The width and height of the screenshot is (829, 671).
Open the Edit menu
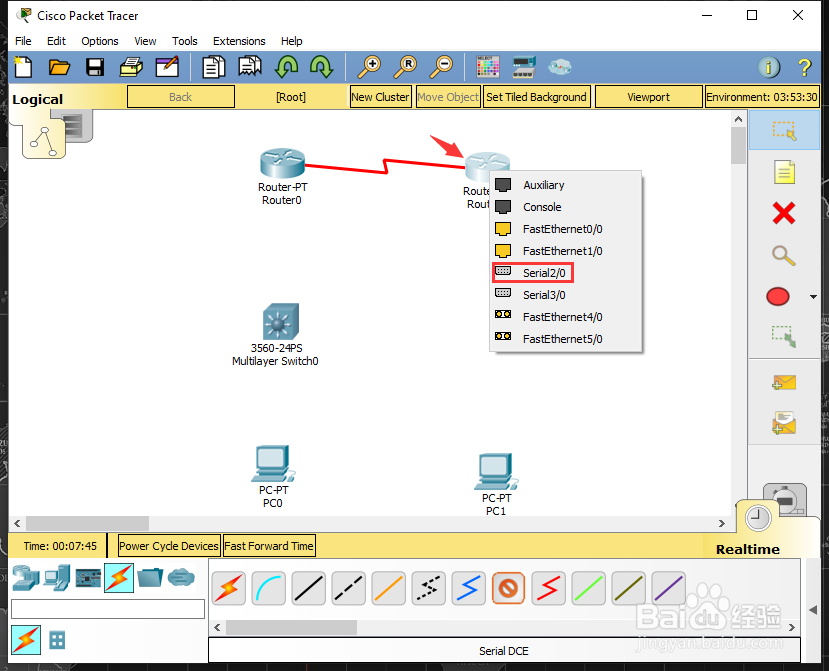coord(56,41)
